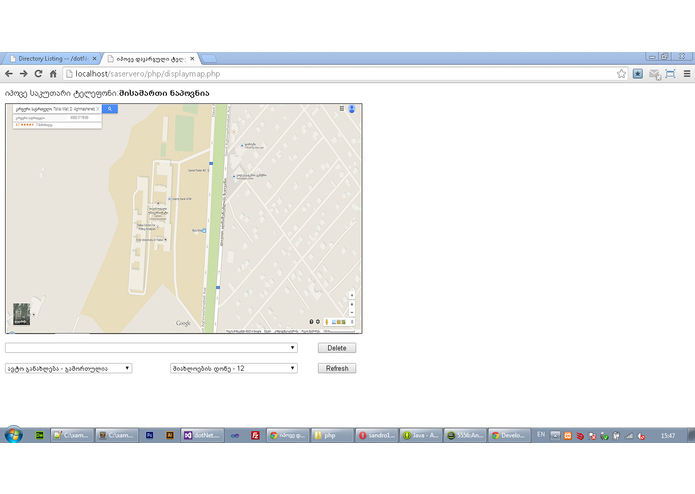Open first C:\xam... taskbar window
The image size is (695, 494).
click(x=72, y=436)
